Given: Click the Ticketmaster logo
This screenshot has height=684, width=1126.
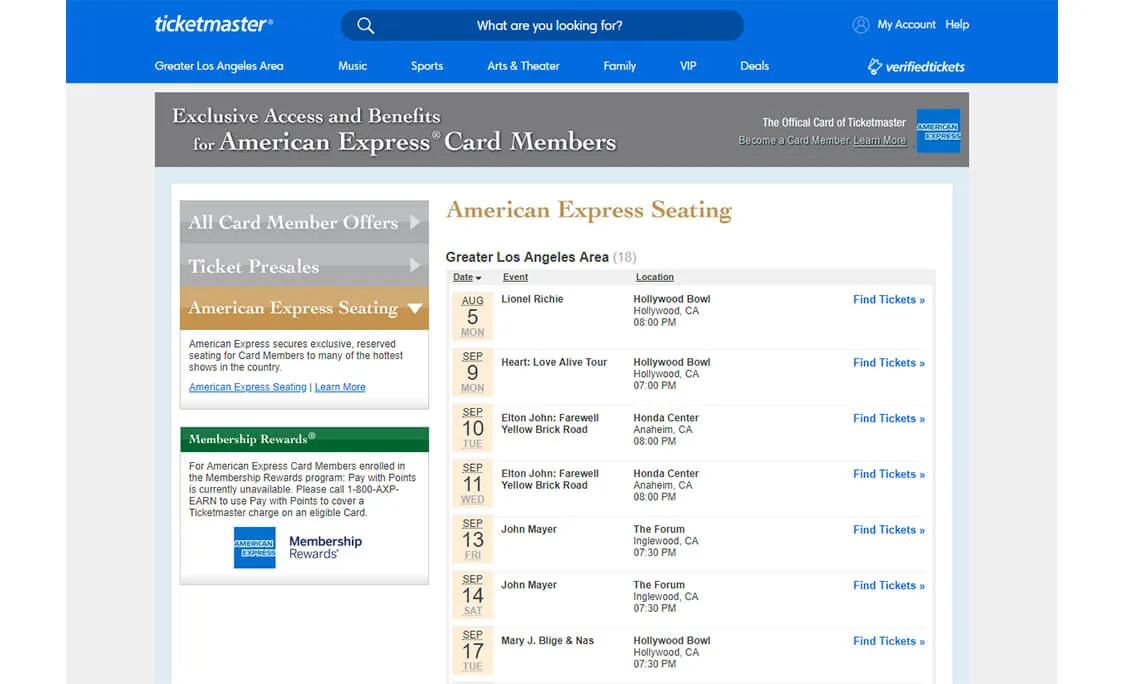Looking at the screenshot, I should [213, 24].
